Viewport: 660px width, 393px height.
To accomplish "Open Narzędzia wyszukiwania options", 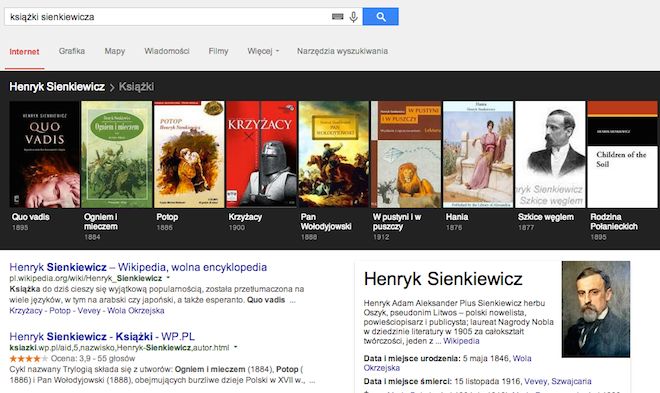I will pyautogui.click(x=342, y=51).
